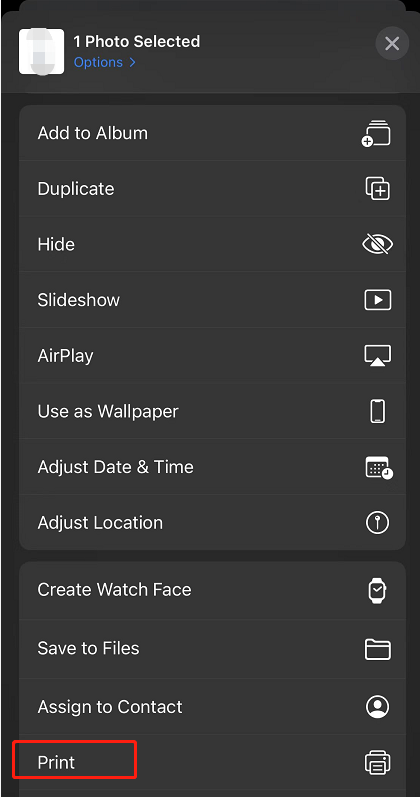Tap the Save to Files folder icon
This screenshot has height=797, width=420.
click(378, 649)
